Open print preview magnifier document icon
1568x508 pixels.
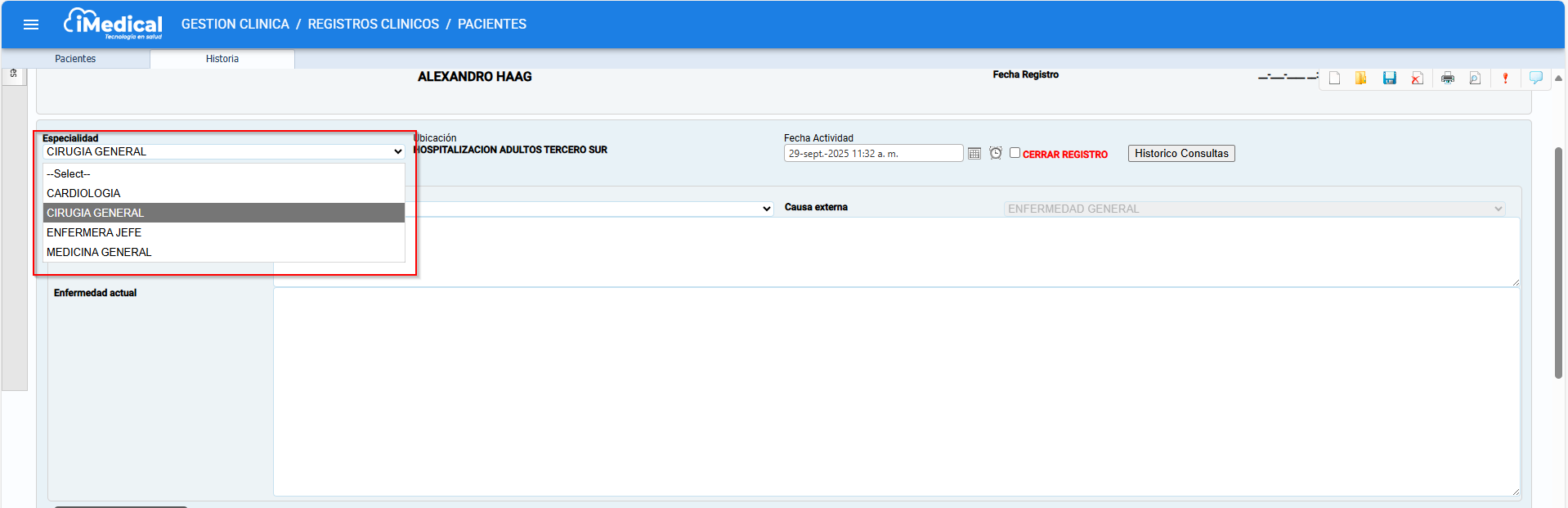1475,79
